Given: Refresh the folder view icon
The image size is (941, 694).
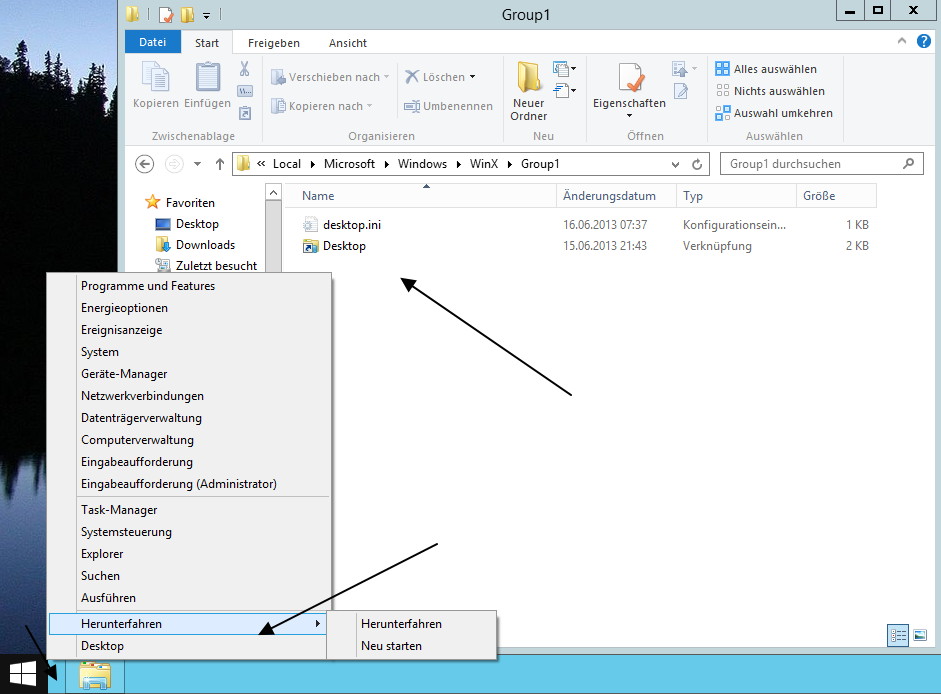Looking at the screenshot, I should click(x=697, y=164).
